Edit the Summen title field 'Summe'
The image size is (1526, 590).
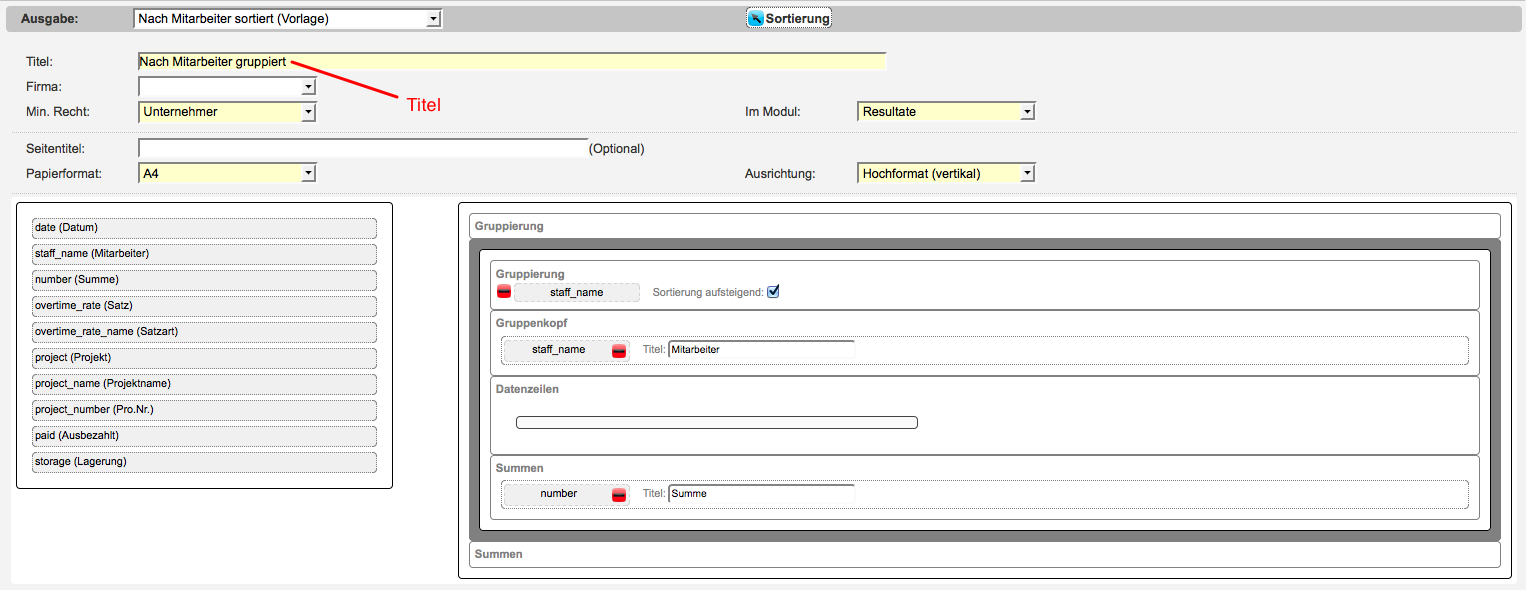tap(761, 494)
